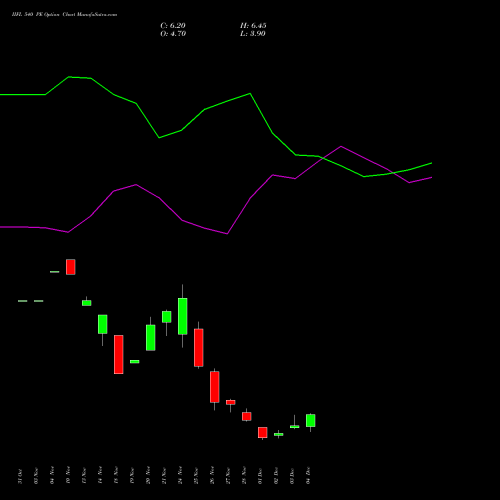Click the '03 Dec' date label
The width and height of the screenshot is (500, 500).
pyautogui.click(x=293, y=476)
